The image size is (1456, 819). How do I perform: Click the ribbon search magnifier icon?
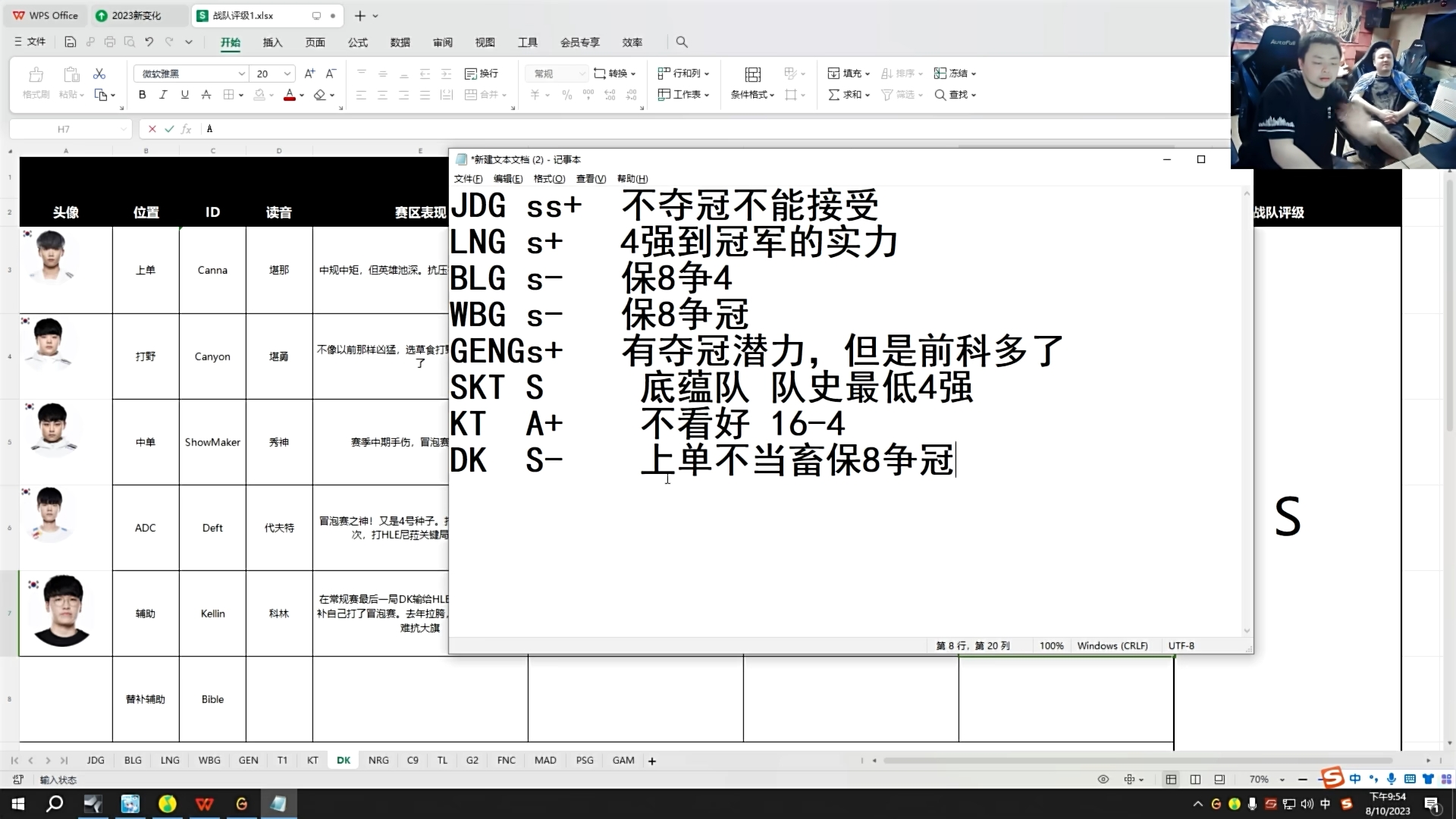(681, 42)
